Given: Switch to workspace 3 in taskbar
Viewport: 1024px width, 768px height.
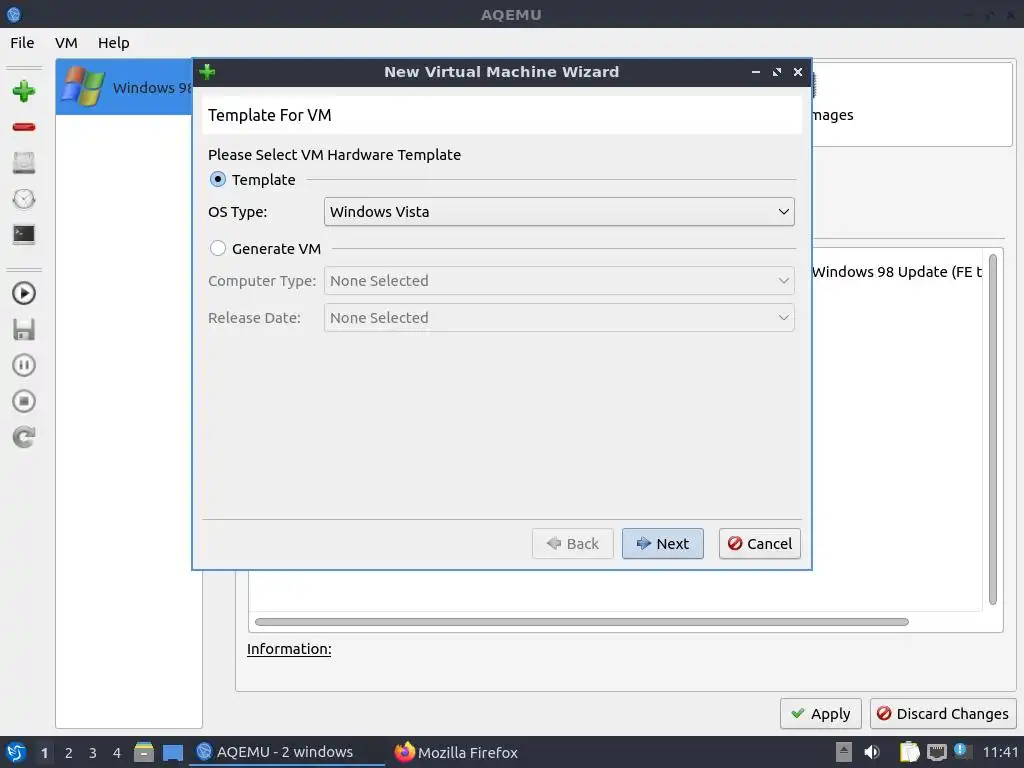Looking at the screenshot, I should (93, 752).
